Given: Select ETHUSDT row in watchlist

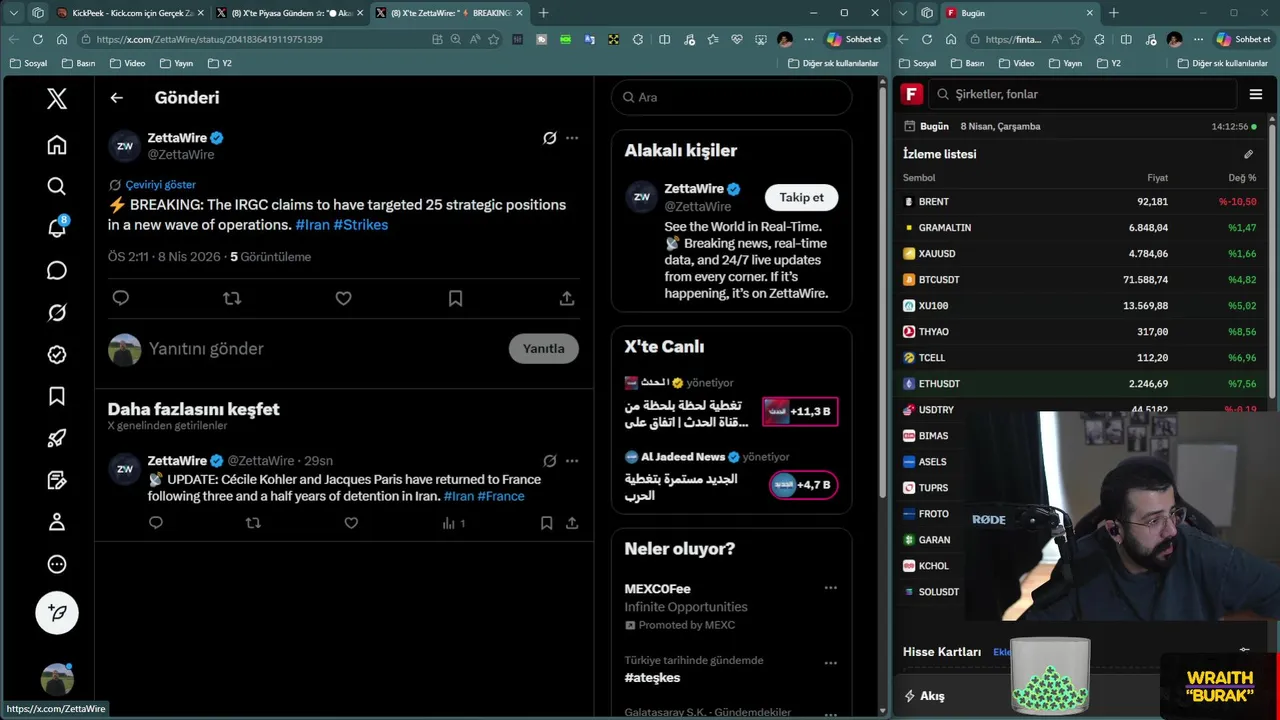Looking at the screenshot, I should pyautogui.click(x=1080, y=384).
